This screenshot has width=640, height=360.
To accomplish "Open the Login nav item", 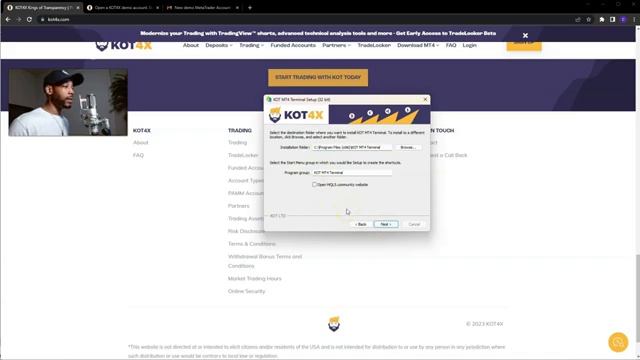I will point(469,45).
